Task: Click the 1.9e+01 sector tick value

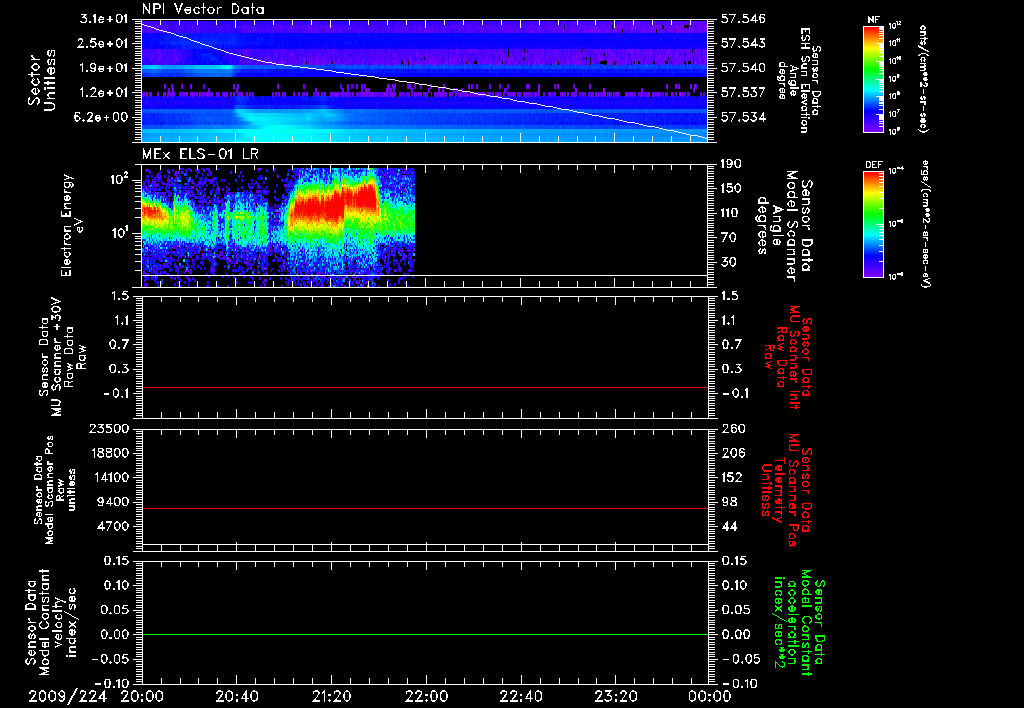Action: tap(103, 68)
